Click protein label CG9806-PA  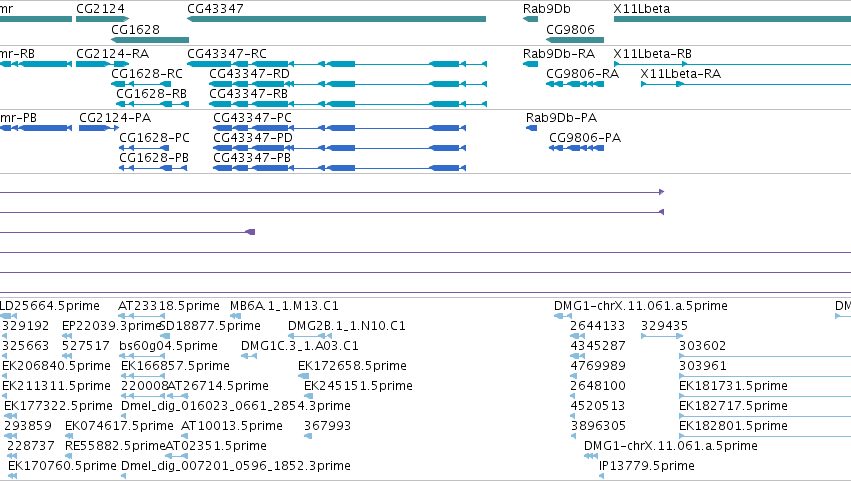tap(585, 137)
